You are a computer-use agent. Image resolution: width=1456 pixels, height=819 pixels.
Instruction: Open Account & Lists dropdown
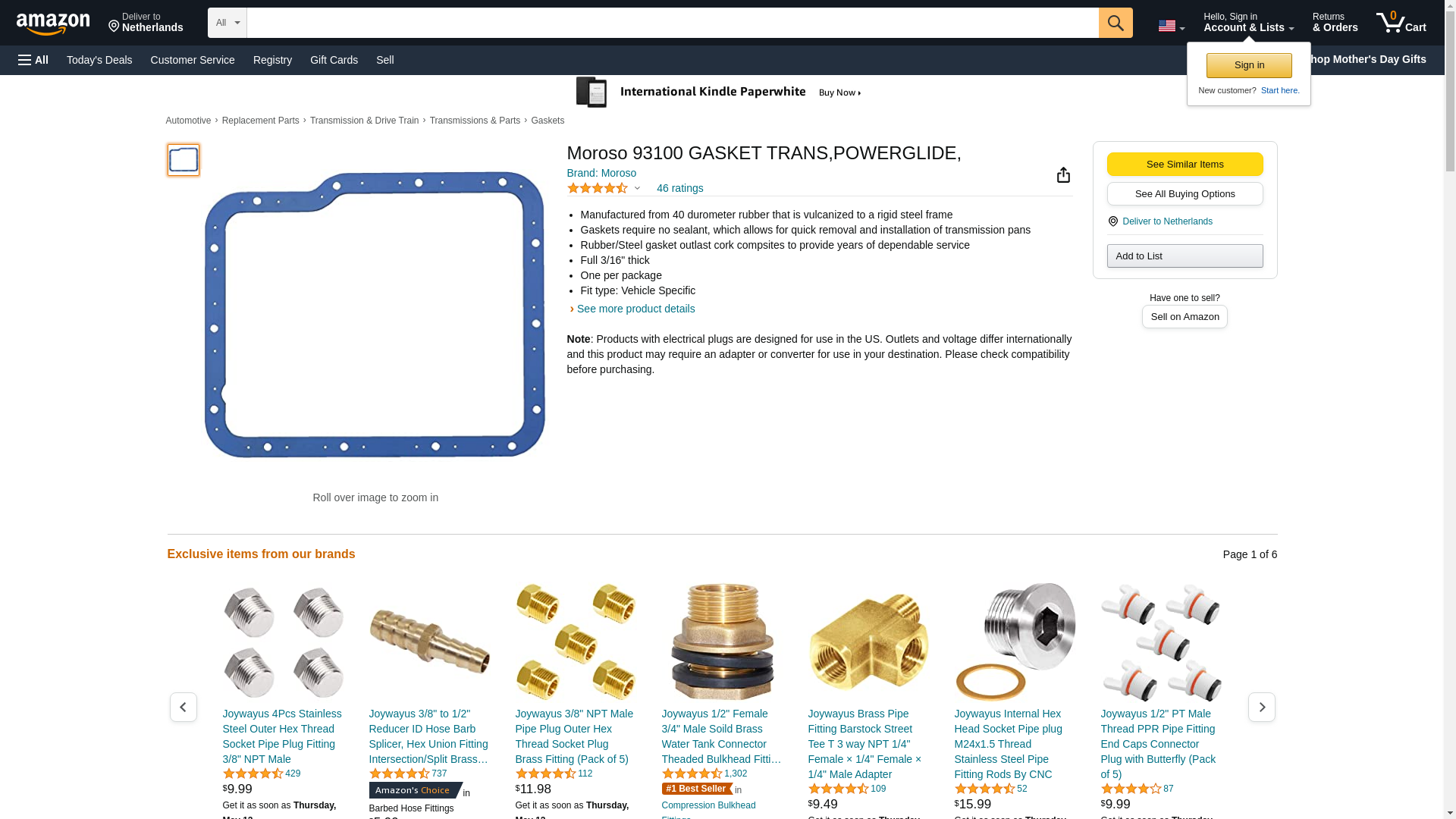(1248, 23)
